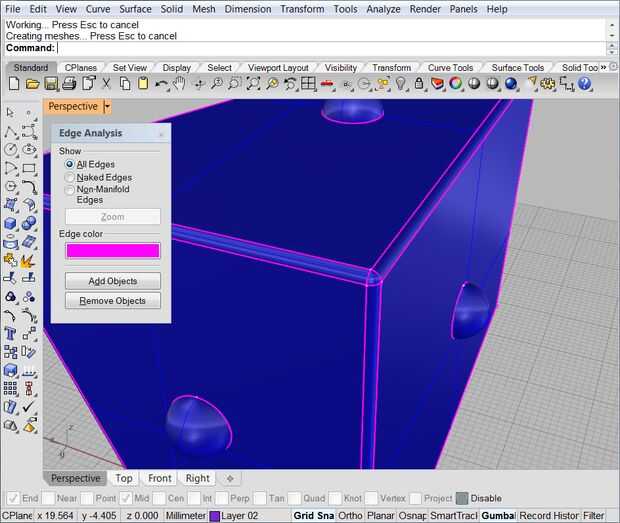Select the Naked Edges radio button
Viewport: 620px width, 523px height.
point(70,177)
